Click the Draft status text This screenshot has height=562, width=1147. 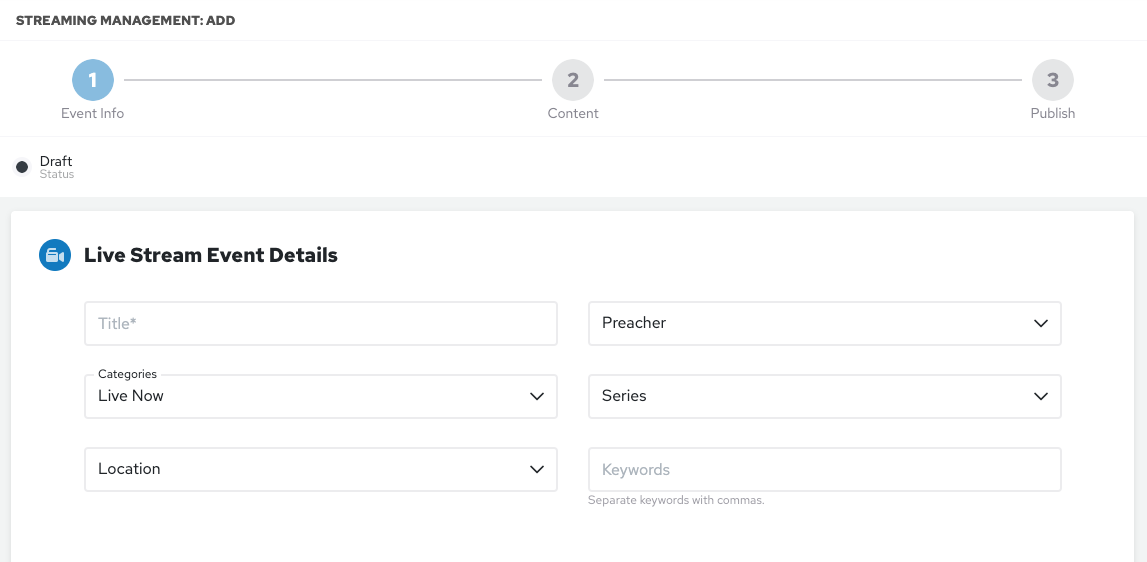(x=56, y=161)
